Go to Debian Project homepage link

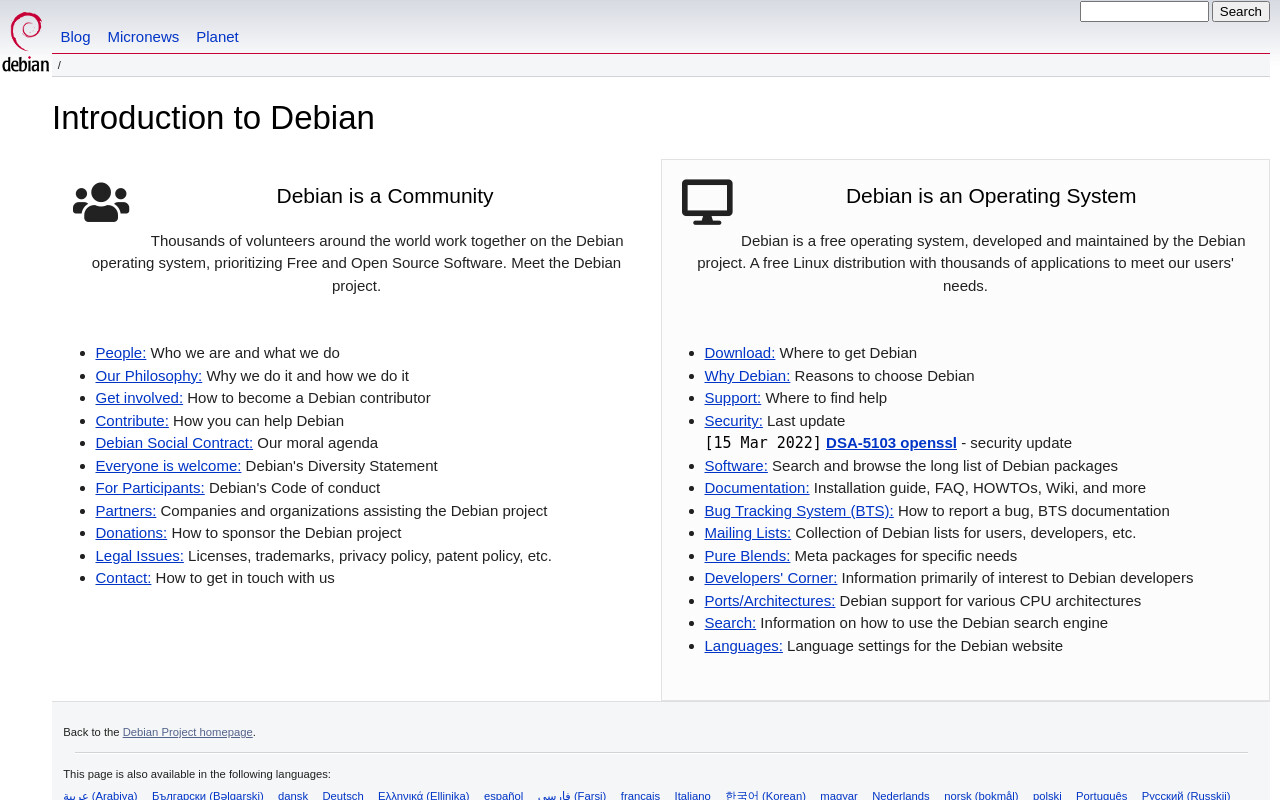tap(188, 732)
